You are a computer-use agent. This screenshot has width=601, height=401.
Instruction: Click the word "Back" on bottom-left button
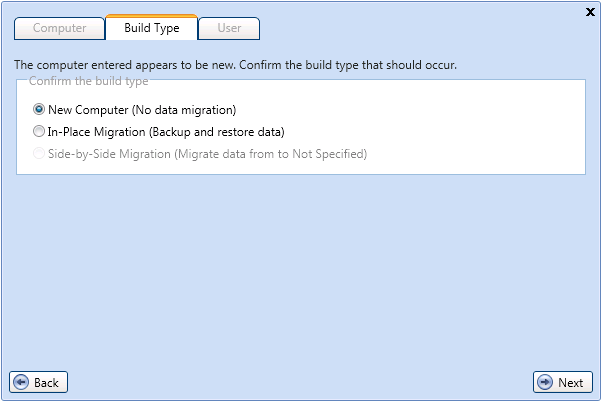click(x=46, y=383)
